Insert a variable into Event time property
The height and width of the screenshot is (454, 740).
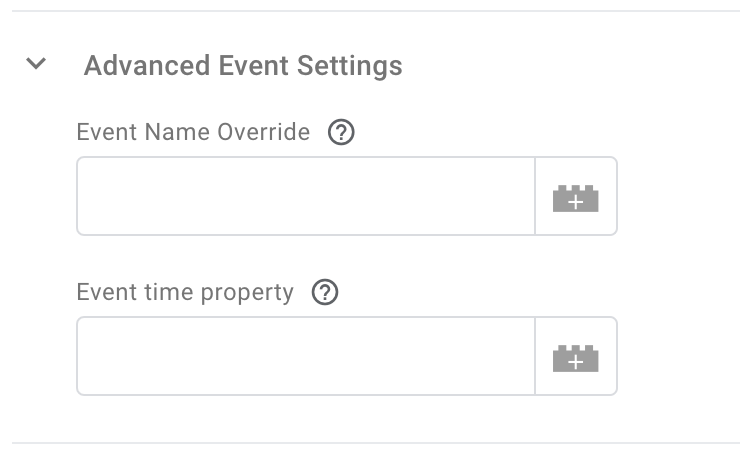[576, 357]
